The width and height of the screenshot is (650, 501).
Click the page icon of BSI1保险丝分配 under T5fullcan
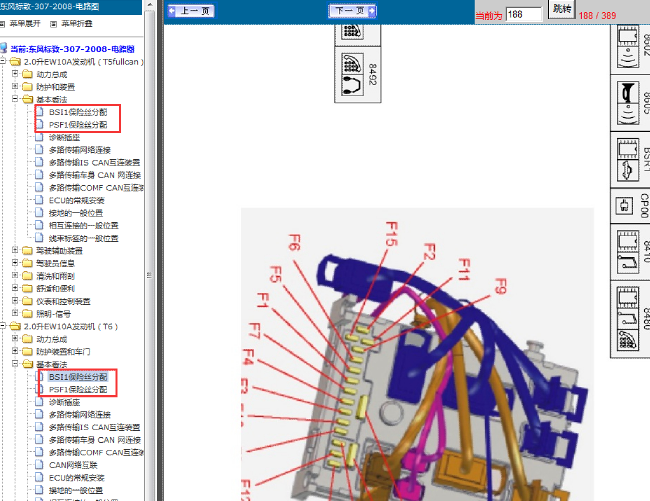tap(39, 111)
